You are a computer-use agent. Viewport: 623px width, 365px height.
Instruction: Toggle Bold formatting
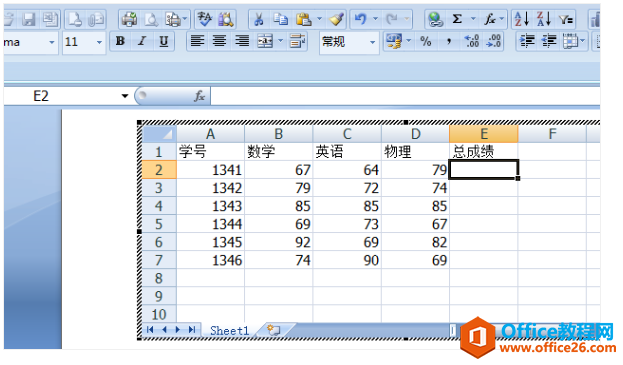click(120, 41)
